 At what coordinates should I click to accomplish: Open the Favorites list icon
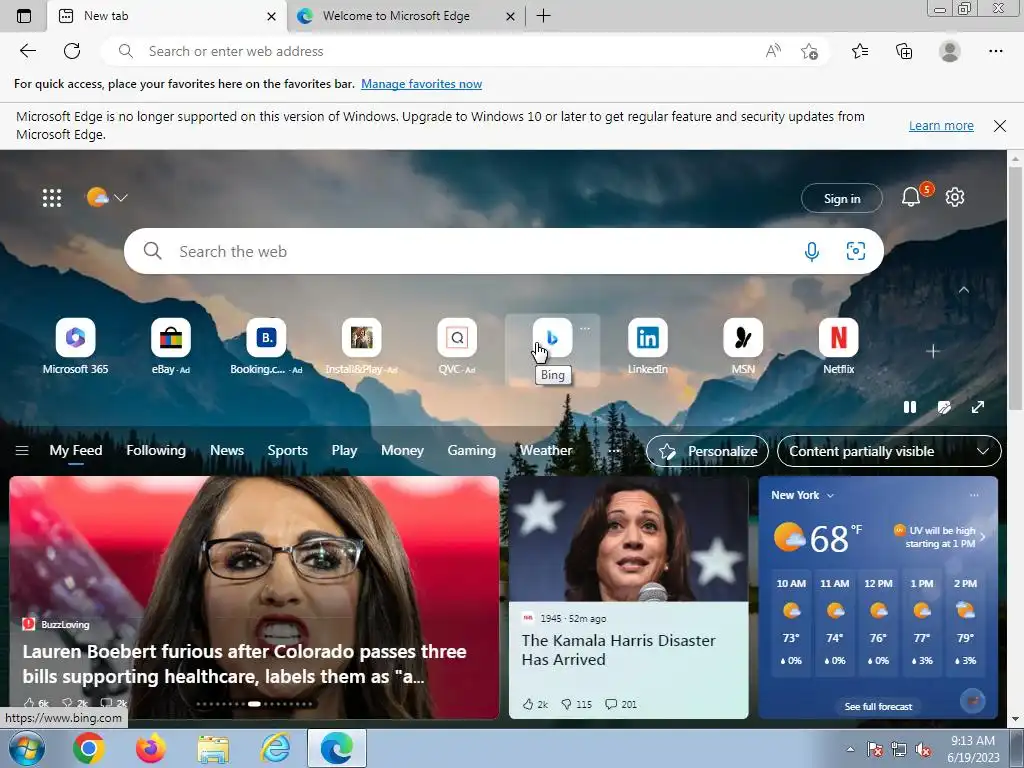pyautogui.click(x=860, y=51)
